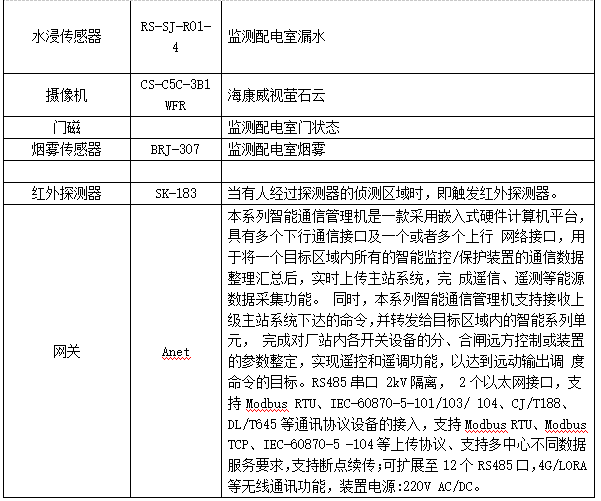Viewport: 601px width, 501px height.
Task: Click the line starting '命令的目标。RS485 串口'
Action: click(405, 382)
